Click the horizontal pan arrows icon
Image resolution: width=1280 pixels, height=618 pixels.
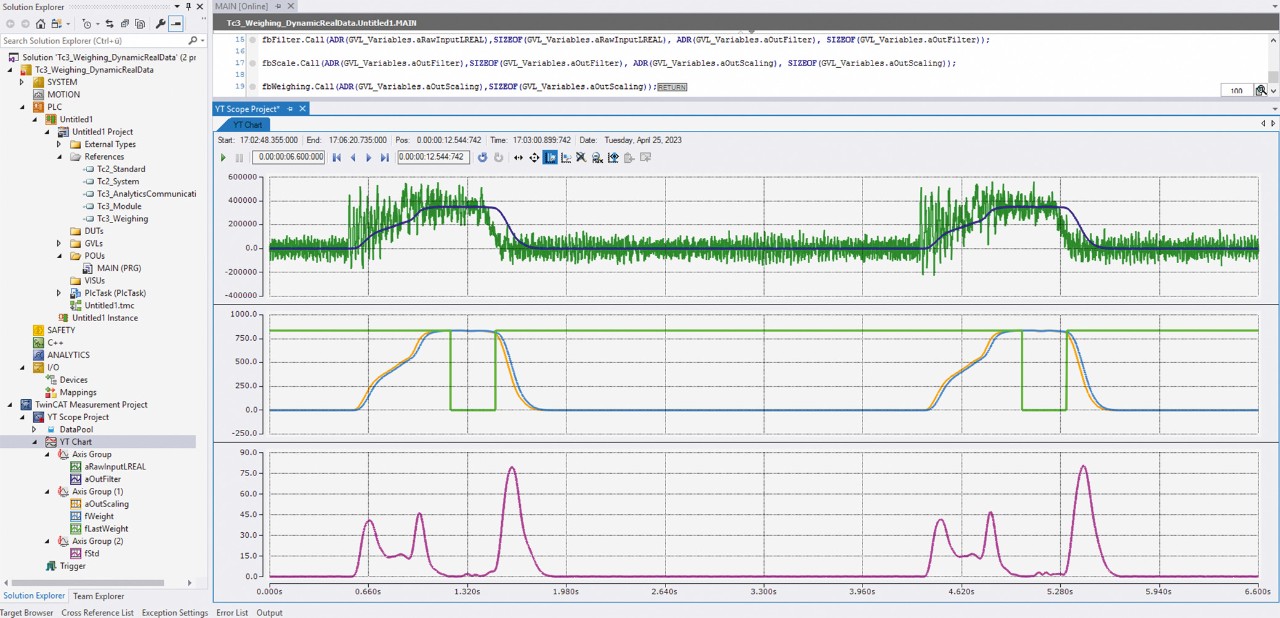tap(519, 157)
